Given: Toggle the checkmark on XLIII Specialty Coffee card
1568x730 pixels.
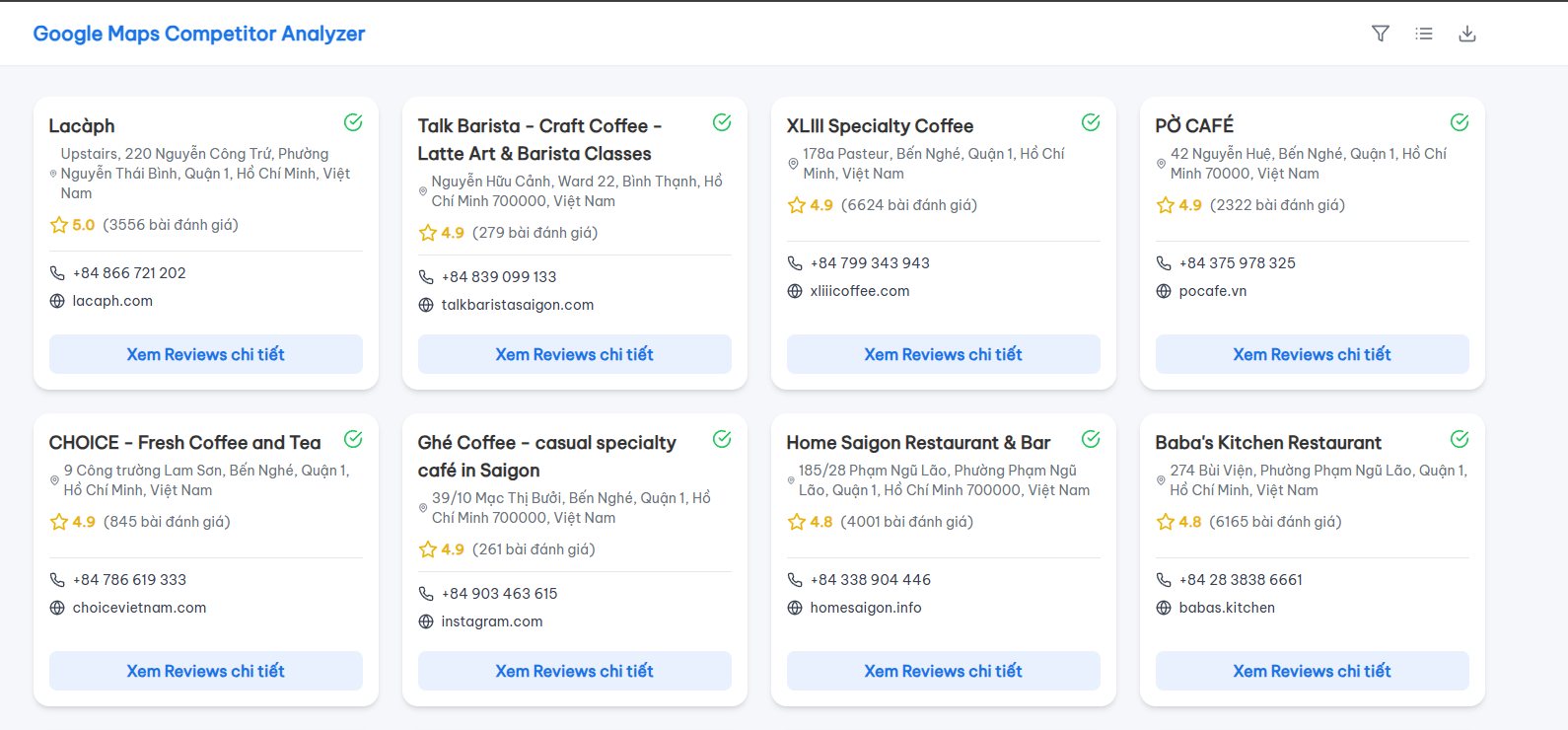Looking at the screenshot, I should point(1091,122).
